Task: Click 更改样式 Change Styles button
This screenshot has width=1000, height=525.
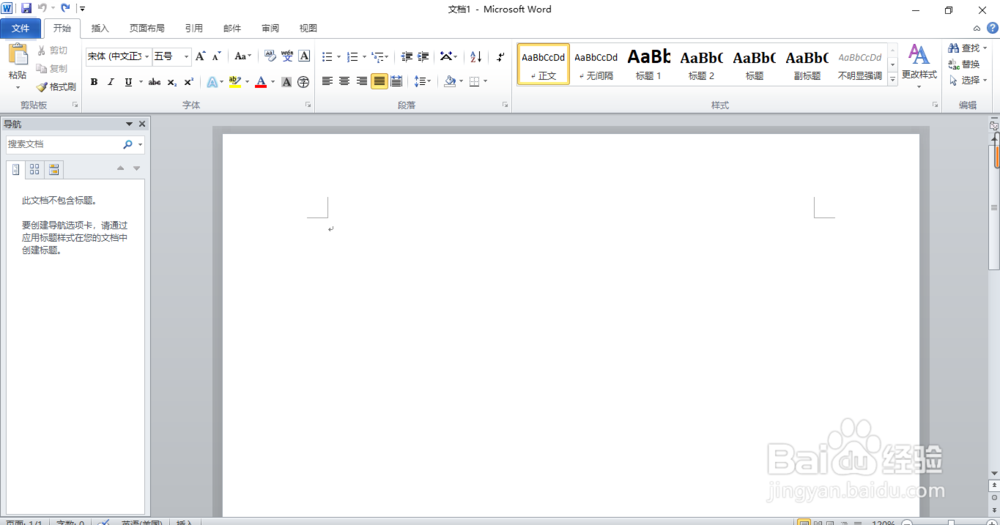Action: (x=919, y=65)
